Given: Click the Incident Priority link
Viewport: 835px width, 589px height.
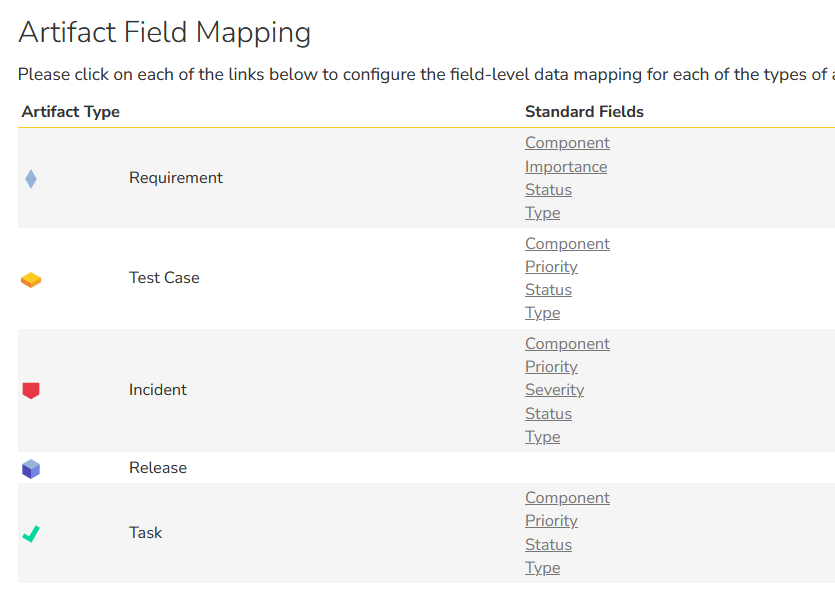Looking at the screenshot, I should click(x=551, y=366).
